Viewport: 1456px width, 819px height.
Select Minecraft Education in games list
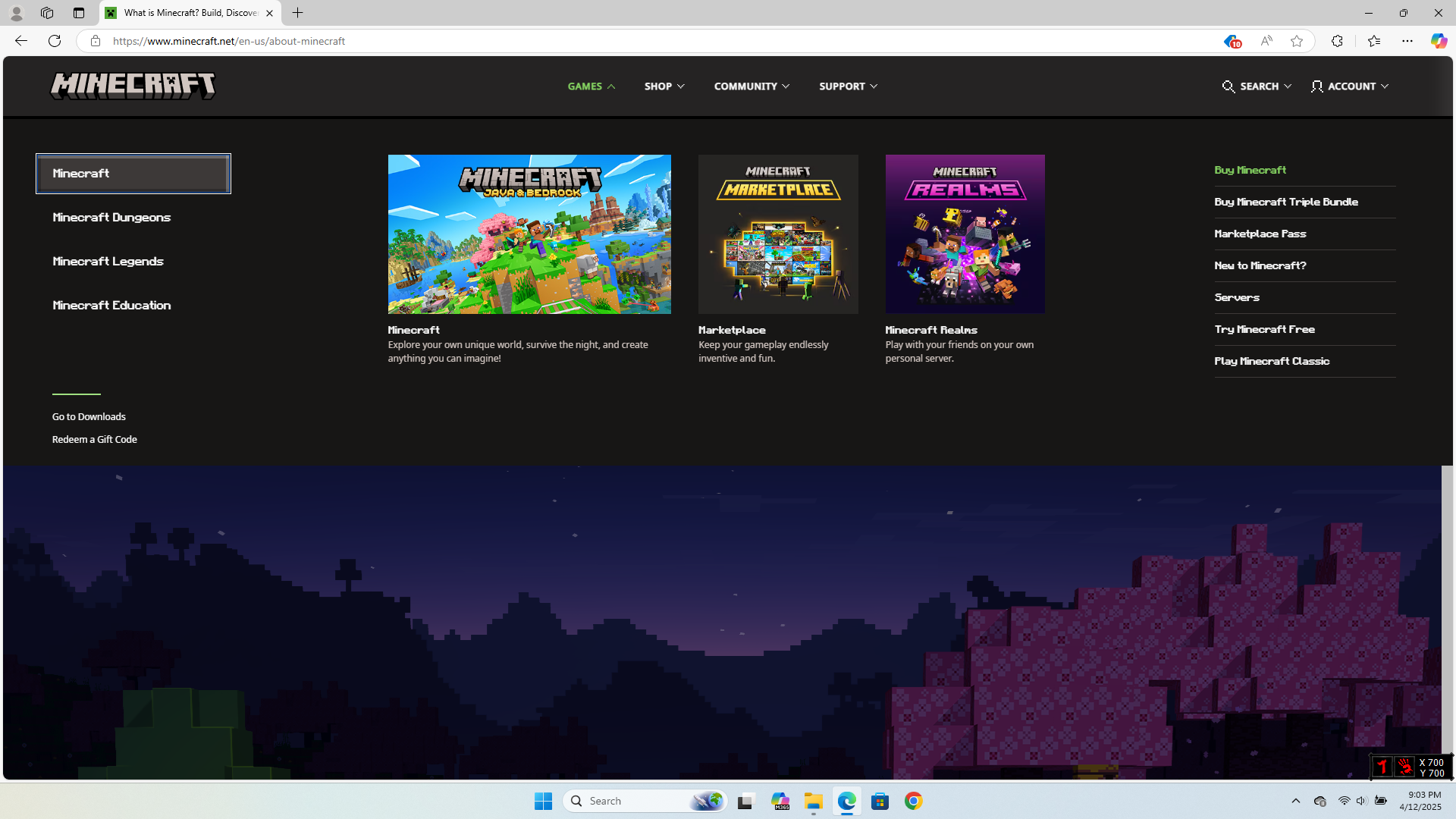pyautogui.click(x=111, y=306)
